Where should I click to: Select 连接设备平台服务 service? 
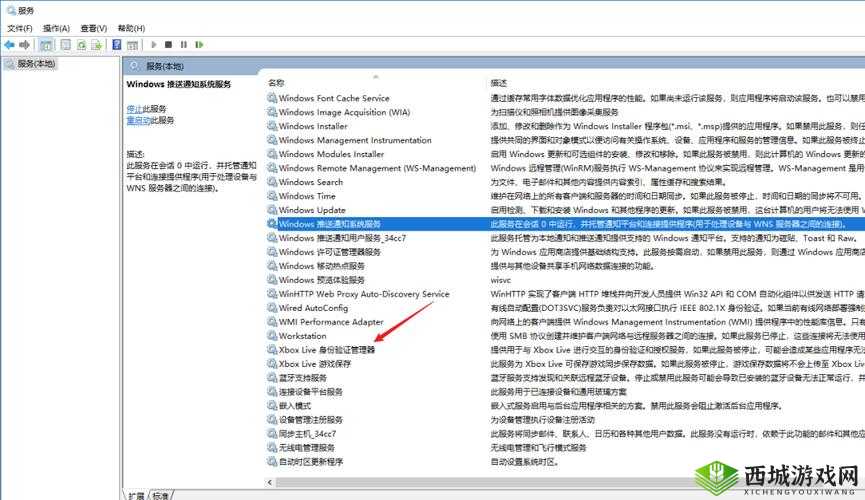(x=311, y=392)
